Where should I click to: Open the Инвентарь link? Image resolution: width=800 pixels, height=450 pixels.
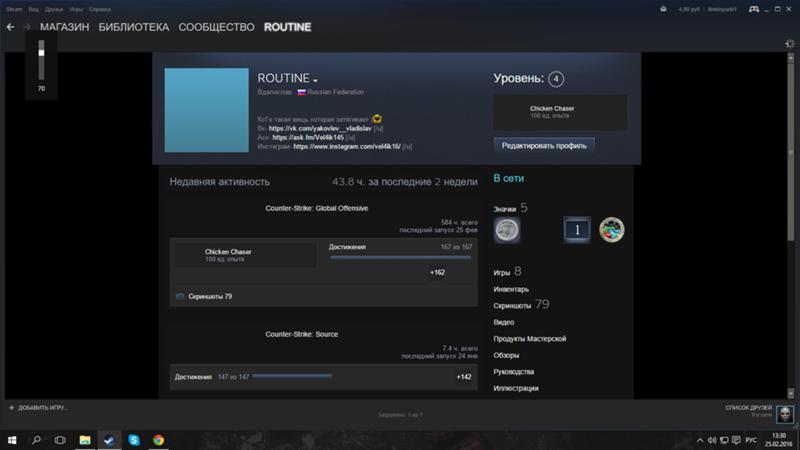(511, 289)
